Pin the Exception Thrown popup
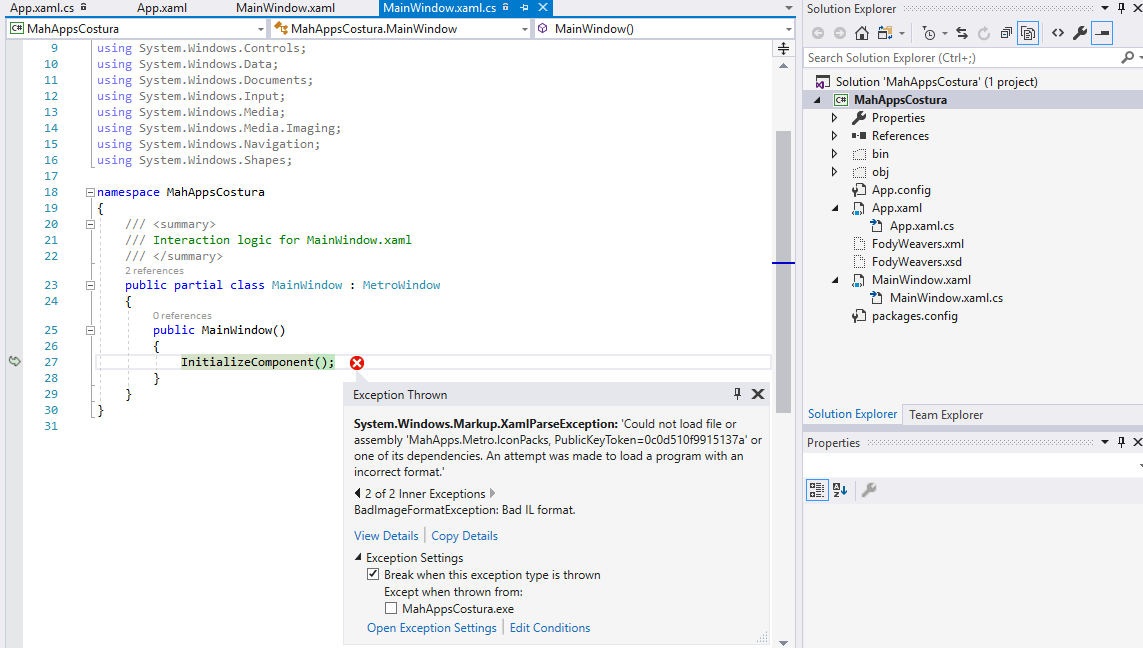 point(737,394)
